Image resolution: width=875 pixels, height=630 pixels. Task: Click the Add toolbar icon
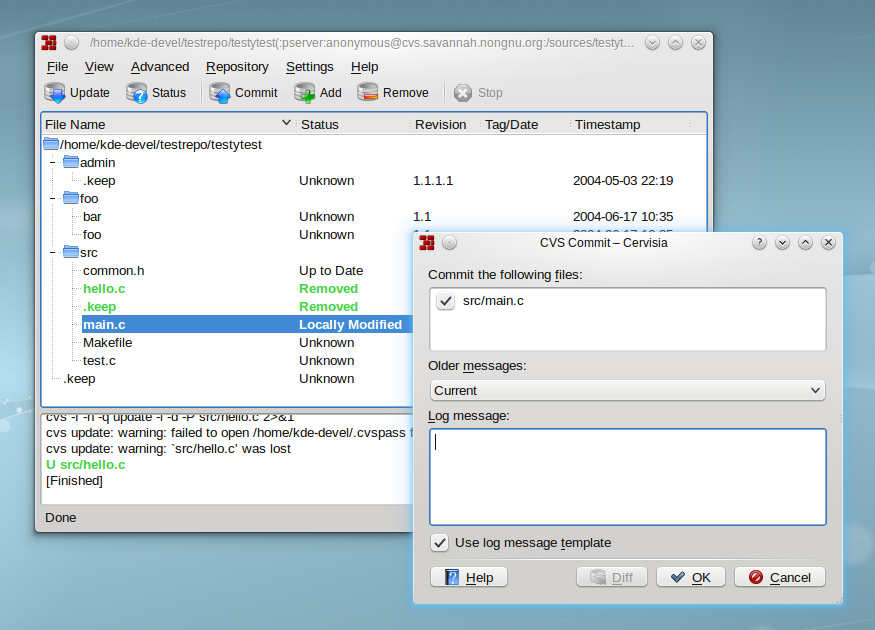coord(305,93)
